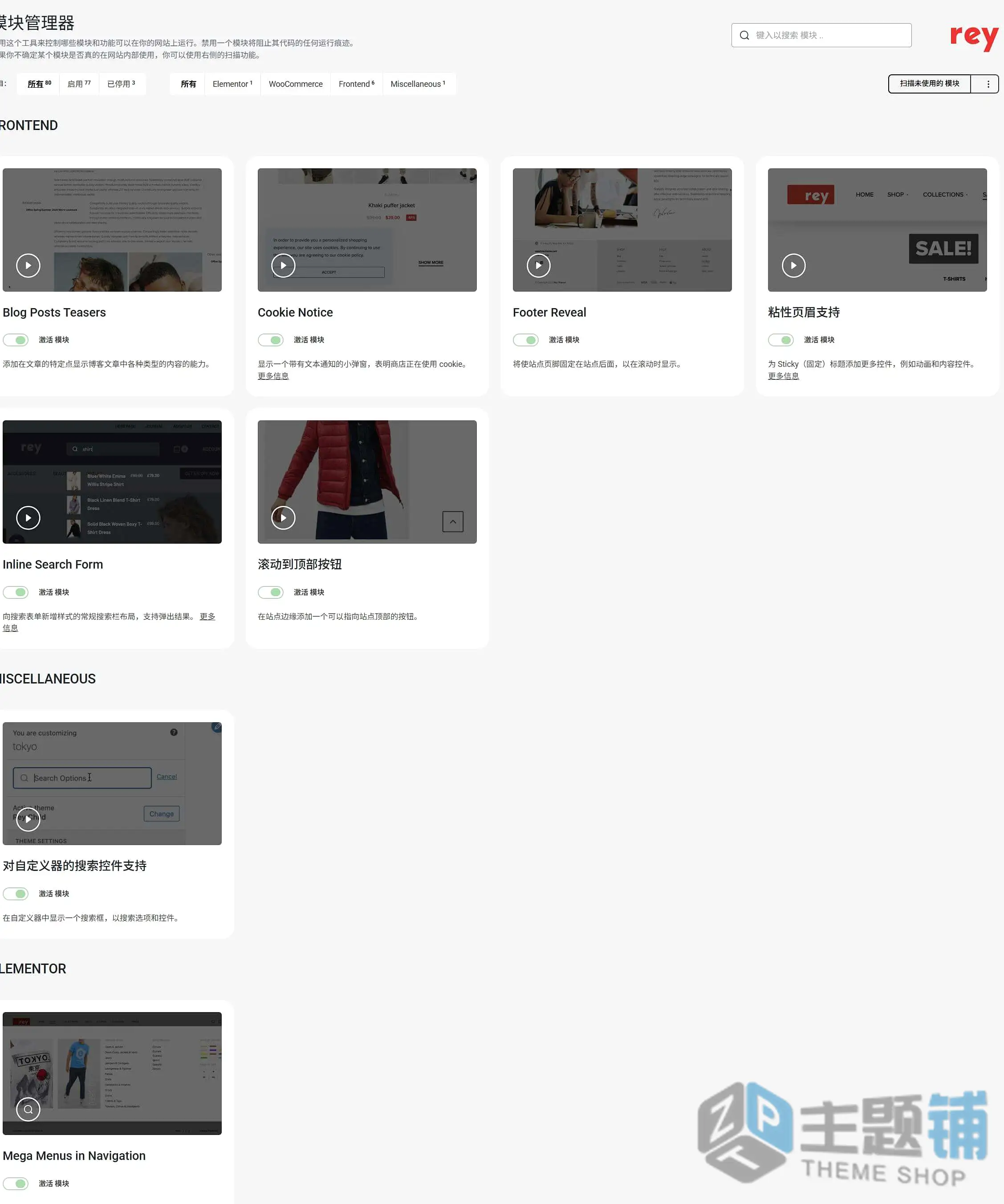Open the three-dots more options menu
The height and width of the screenshot is (1204, 1004).
pyautogui.click(x=988, y=84)
